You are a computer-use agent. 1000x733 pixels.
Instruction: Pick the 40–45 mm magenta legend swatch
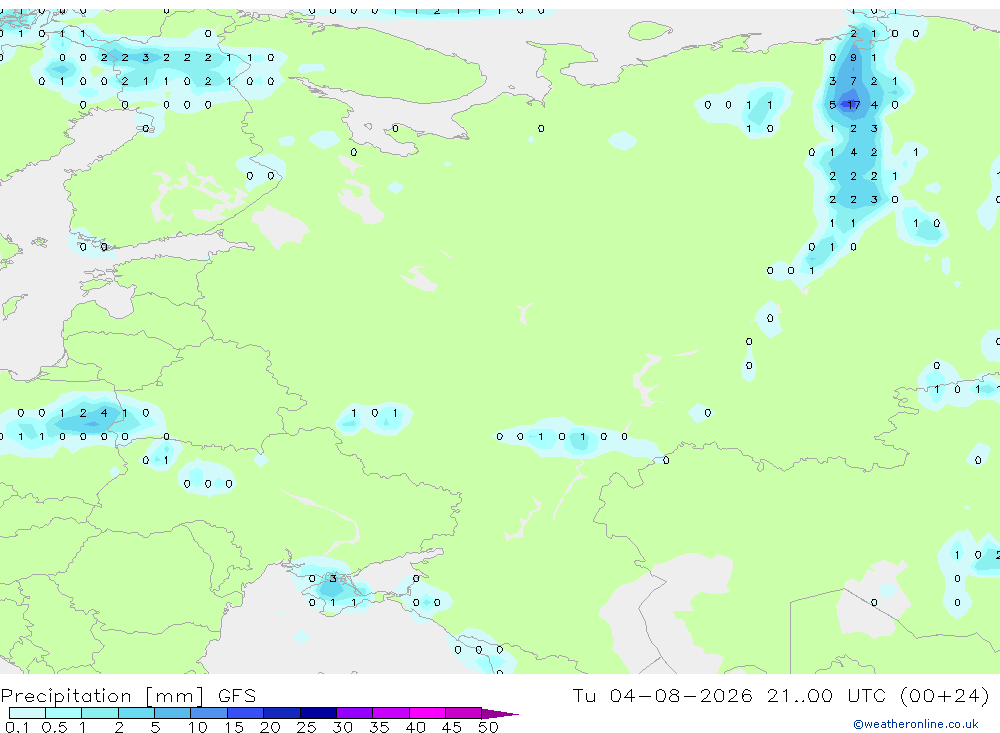click(x=427, y=713)
